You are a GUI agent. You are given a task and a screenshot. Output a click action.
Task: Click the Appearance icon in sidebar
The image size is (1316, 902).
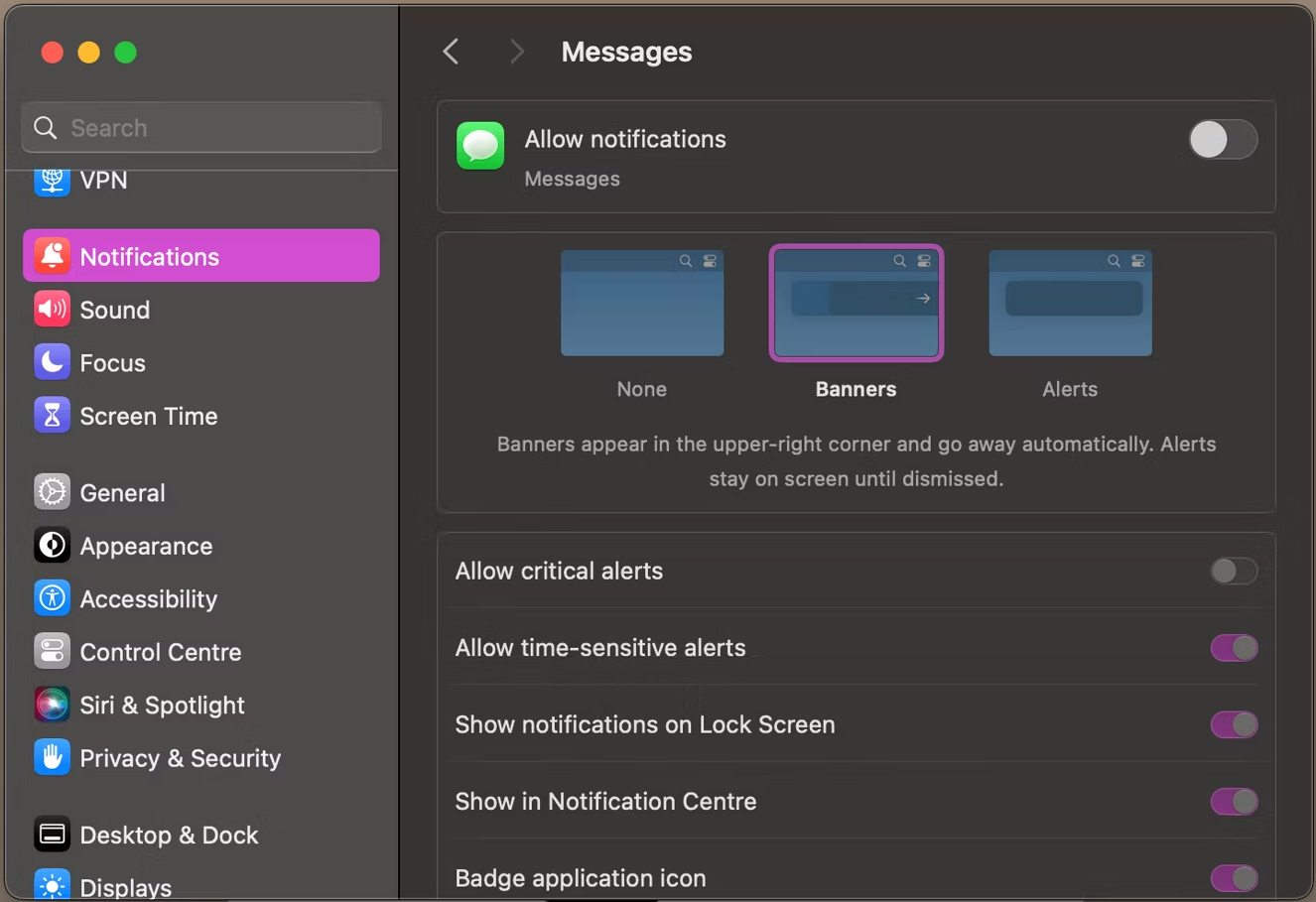click(x=52, y=546)
